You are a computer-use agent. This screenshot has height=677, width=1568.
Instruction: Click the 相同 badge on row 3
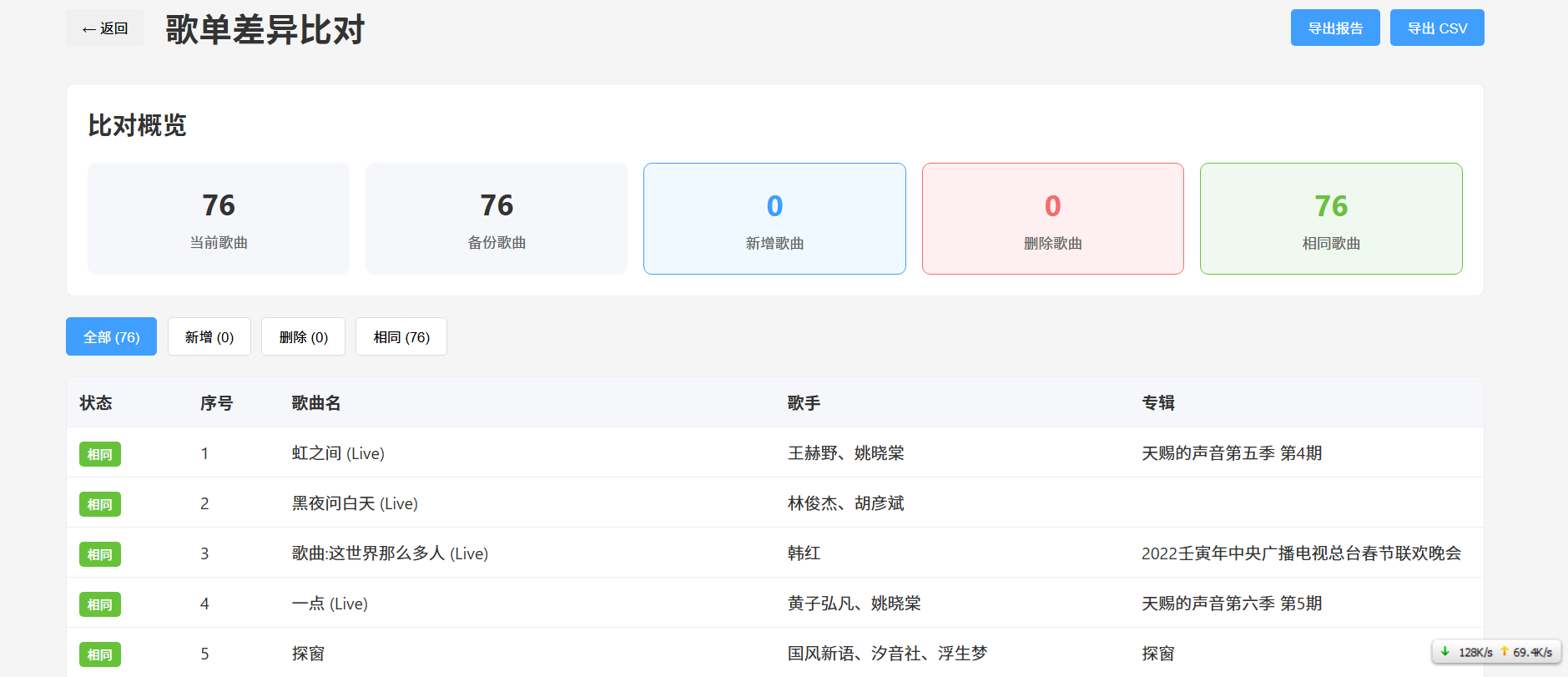click(x=100, y=554)
